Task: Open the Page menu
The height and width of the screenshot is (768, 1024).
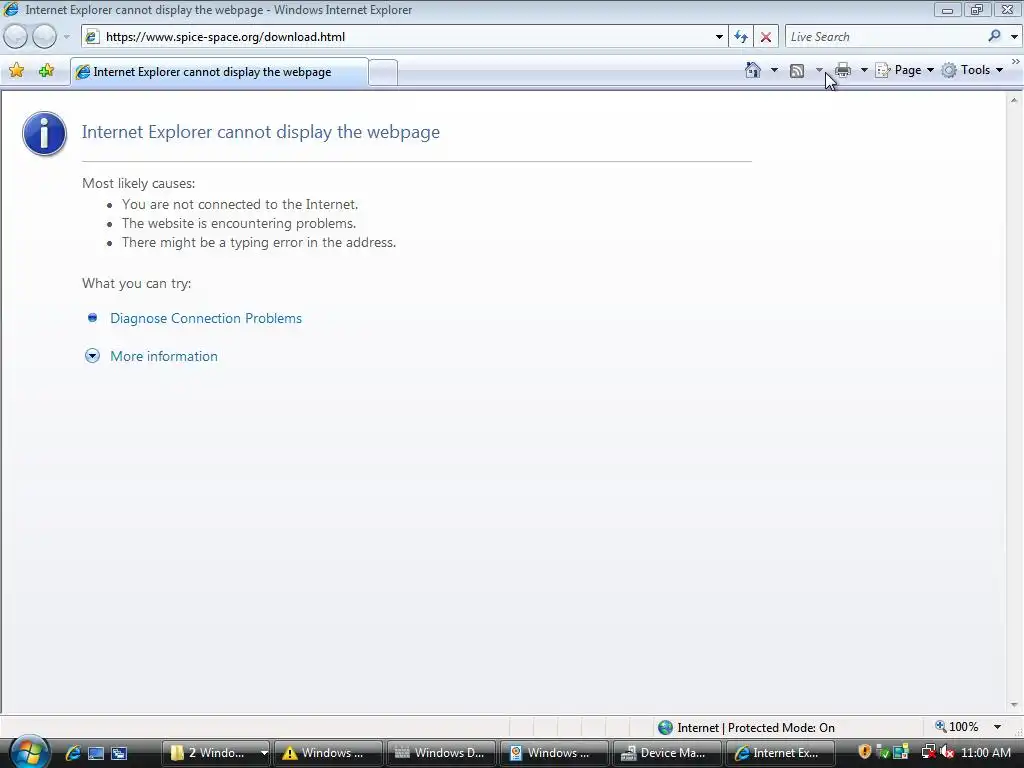Action: (x=904, y=70)
